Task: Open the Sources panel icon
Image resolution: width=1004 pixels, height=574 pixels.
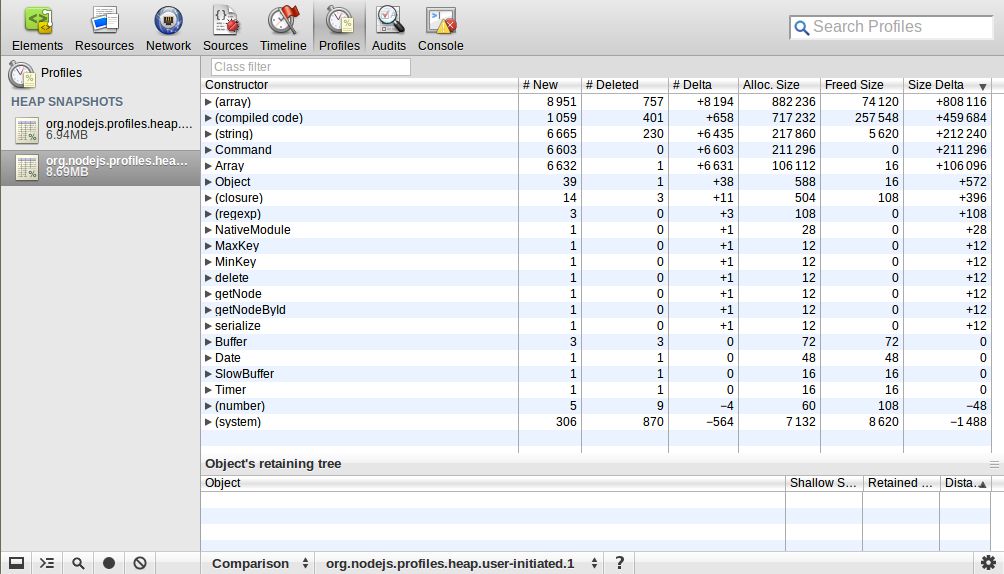Action: [x=225, y=20]
